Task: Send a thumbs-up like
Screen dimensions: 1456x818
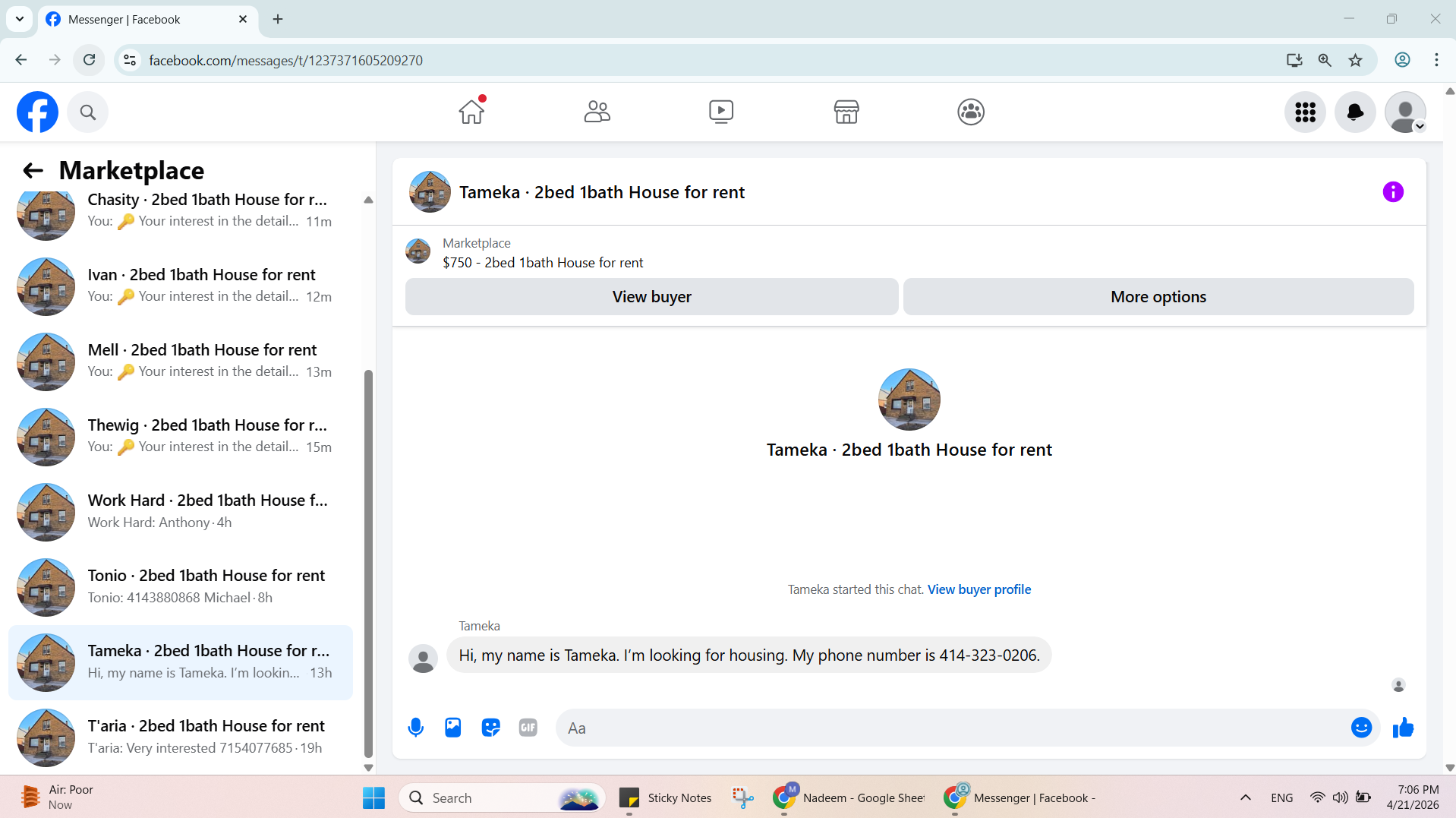Action: 1403,728
